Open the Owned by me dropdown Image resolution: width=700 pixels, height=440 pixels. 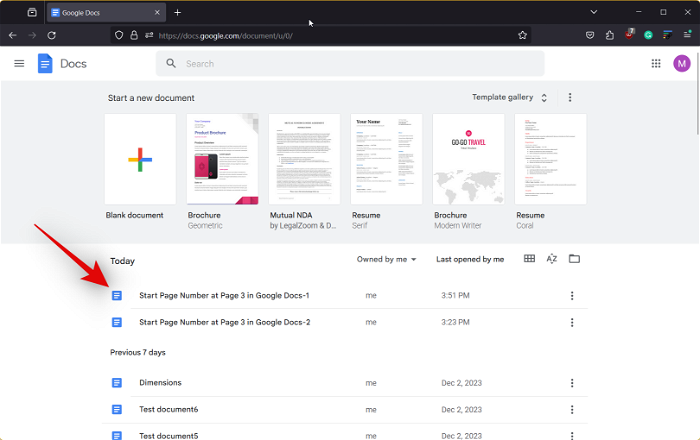click(x=386, y=259)
